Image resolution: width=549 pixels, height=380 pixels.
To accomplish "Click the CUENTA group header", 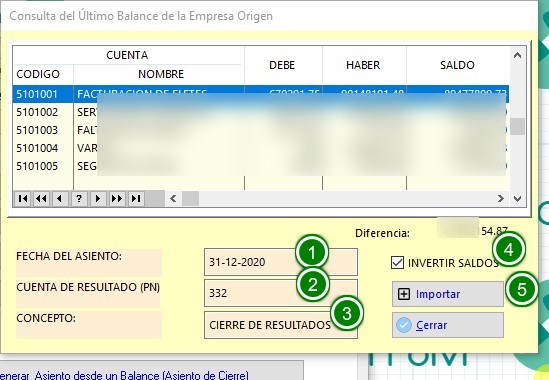I will tap(127, 55).
